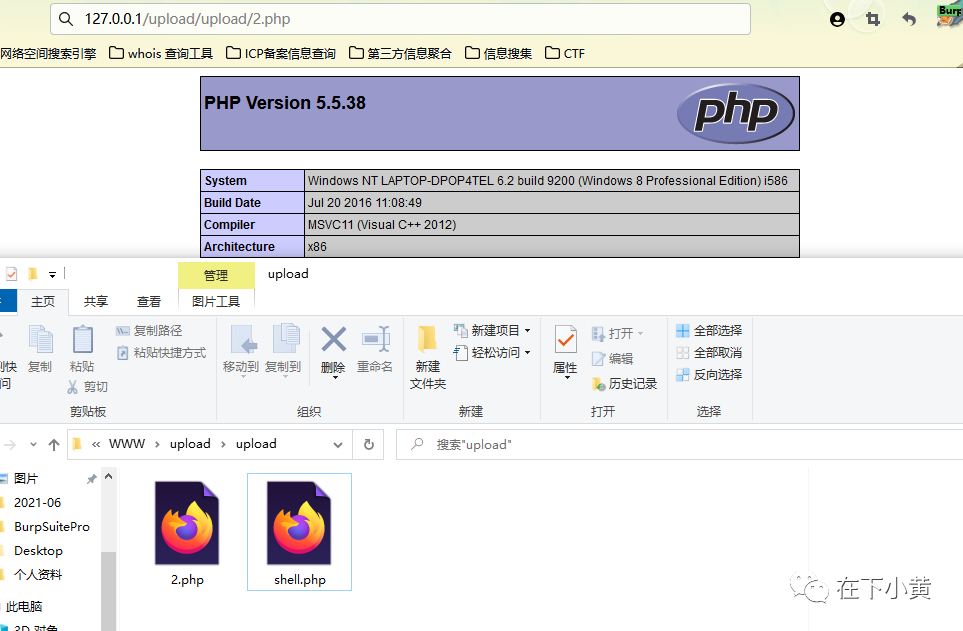
Task: Click the 编辑 edit button
Action: (x=612, y=359)
